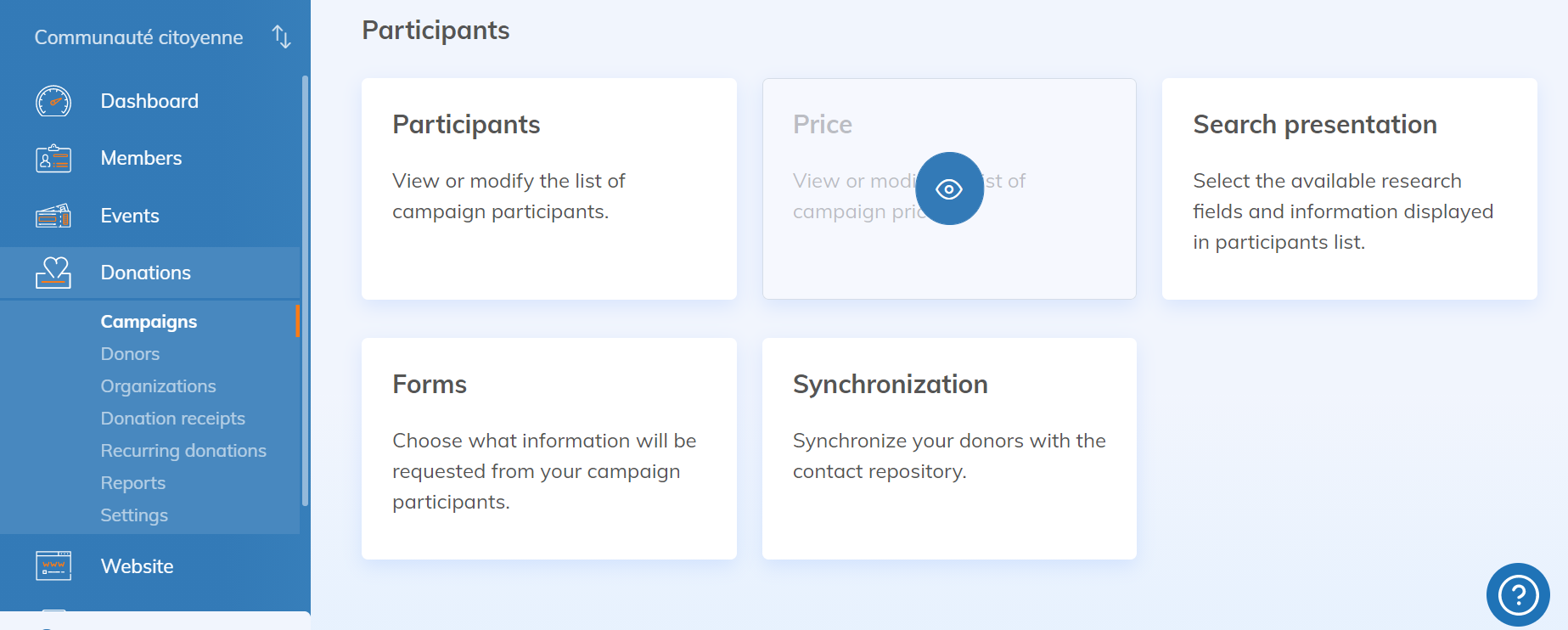This screenshot has width=1568, height=630.
Task: Click the Dashboard gauge icon
Action: pos(53,101)
